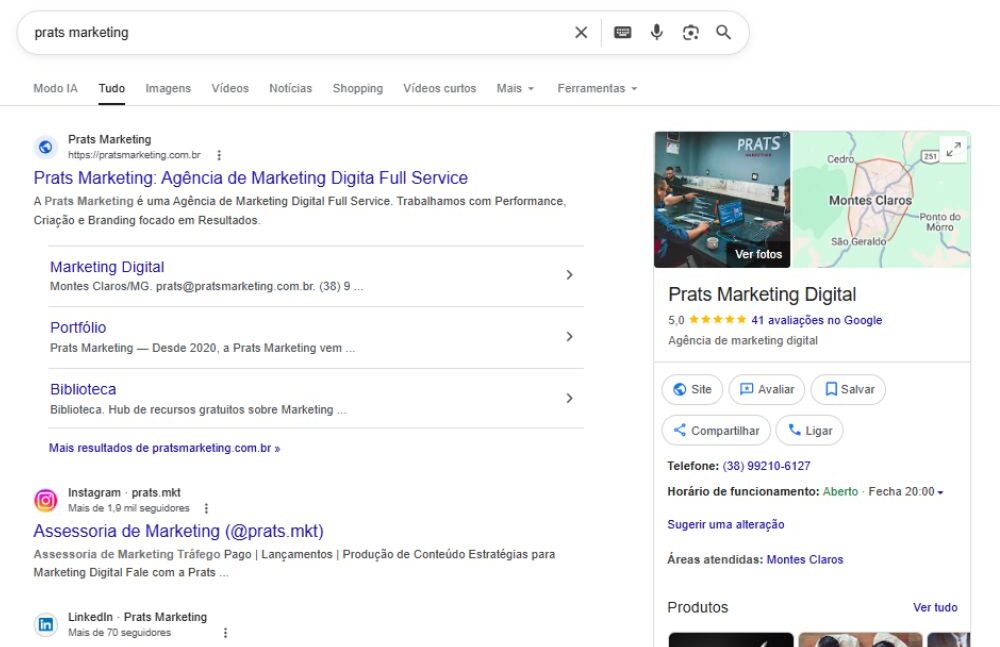Save the business with the Salvar button
Screen dimensions: 1000x647
point(848,389)
